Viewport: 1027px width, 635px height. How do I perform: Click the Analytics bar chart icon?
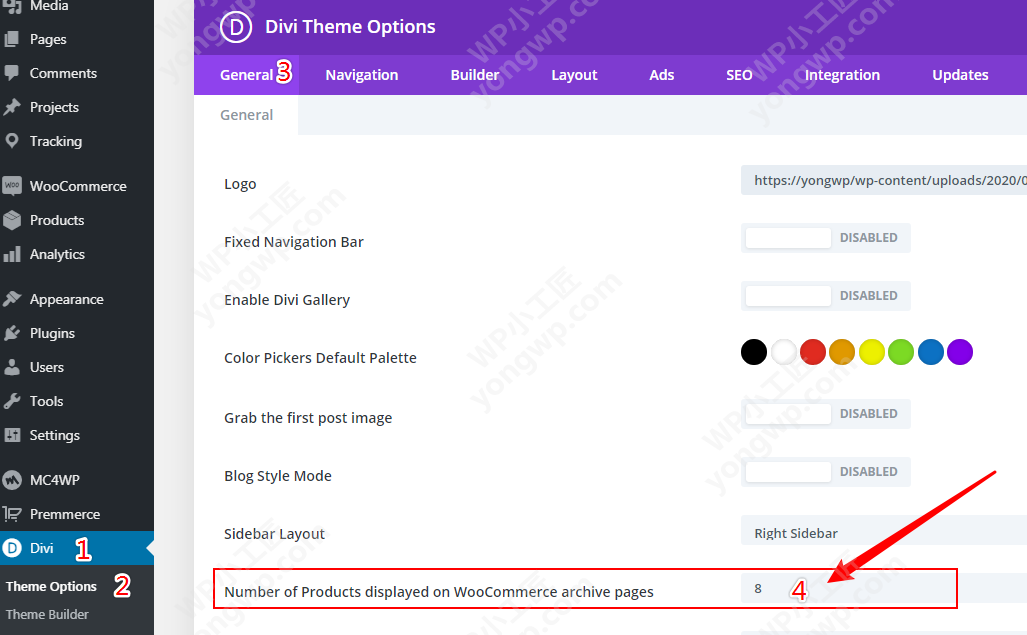pos(12,254)
